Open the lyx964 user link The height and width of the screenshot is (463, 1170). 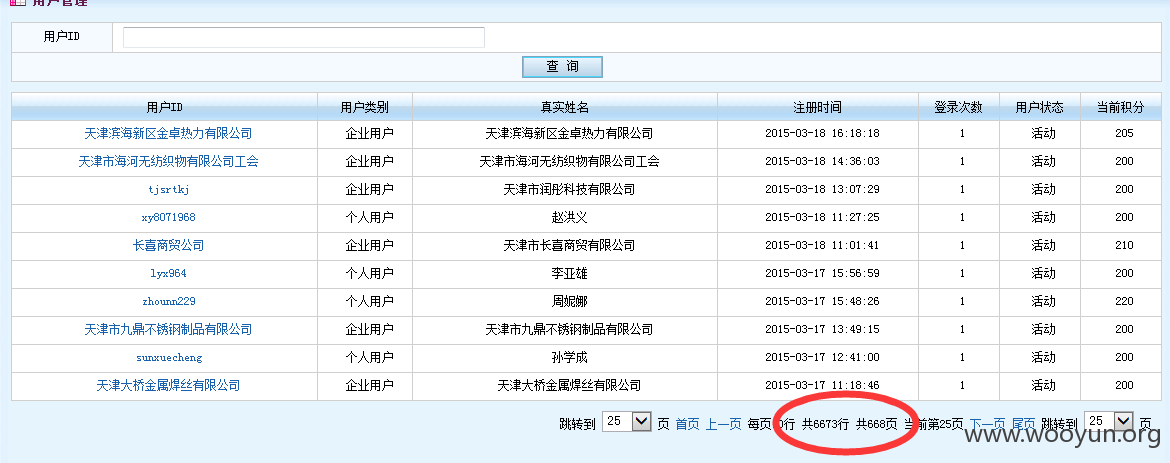click(169, 273)
